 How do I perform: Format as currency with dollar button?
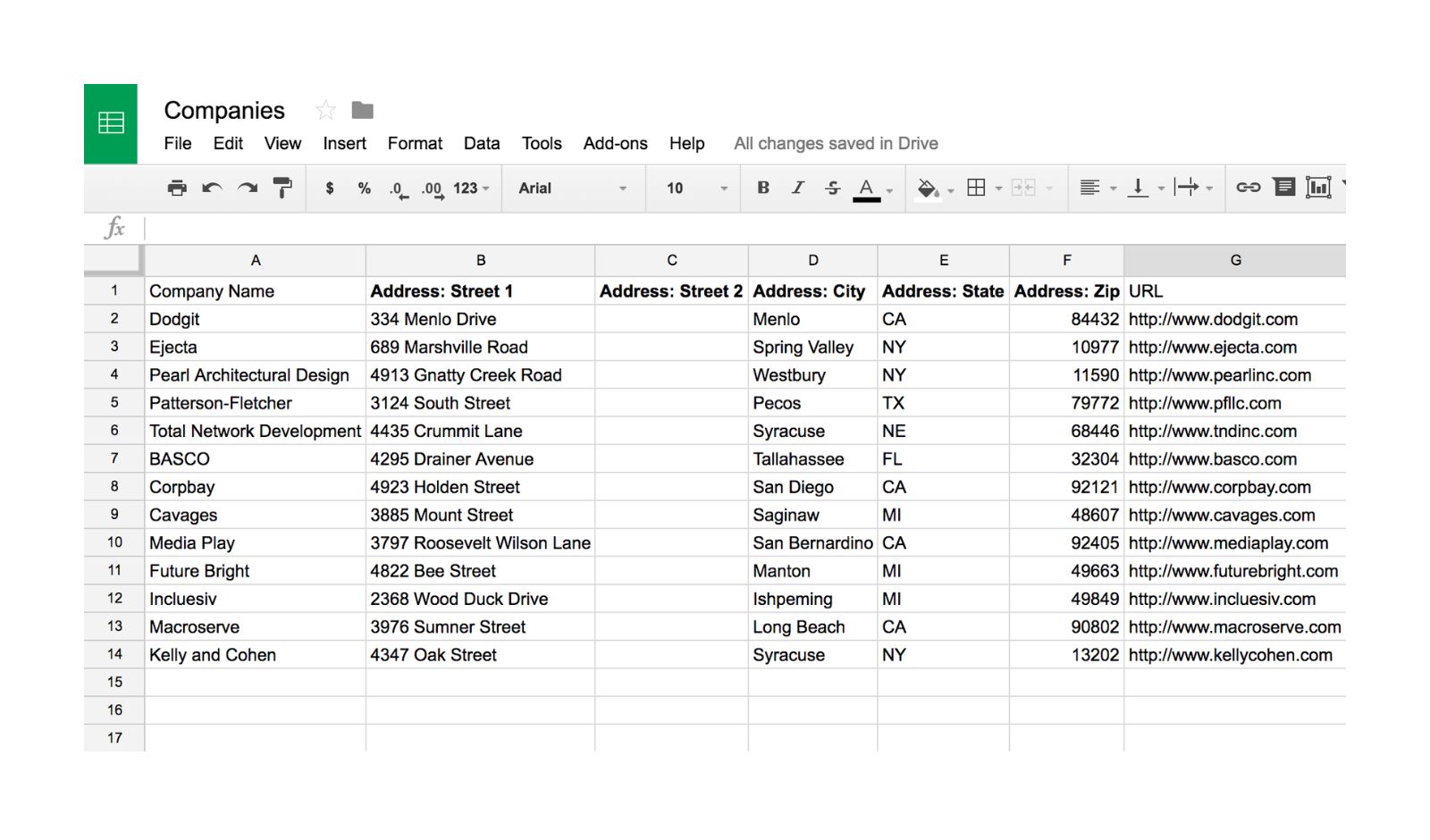click(x=330, y=188)
